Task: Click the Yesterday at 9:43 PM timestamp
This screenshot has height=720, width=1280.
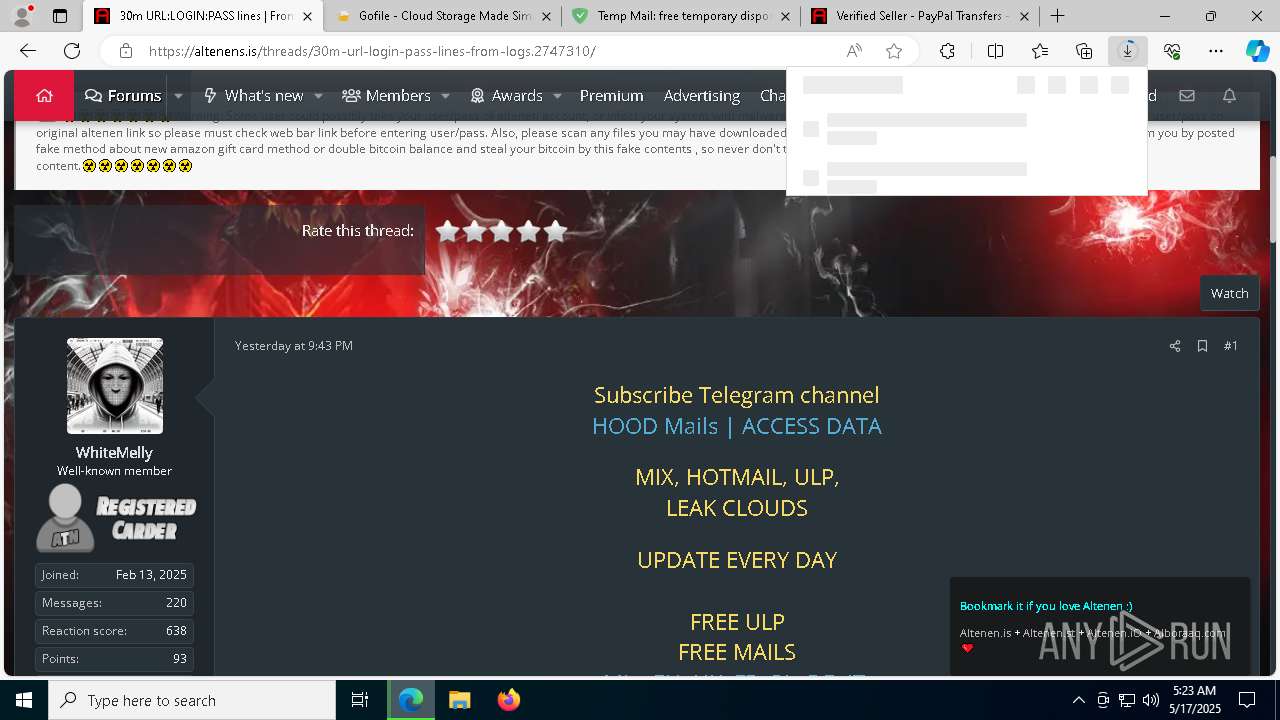Action: 294,346
